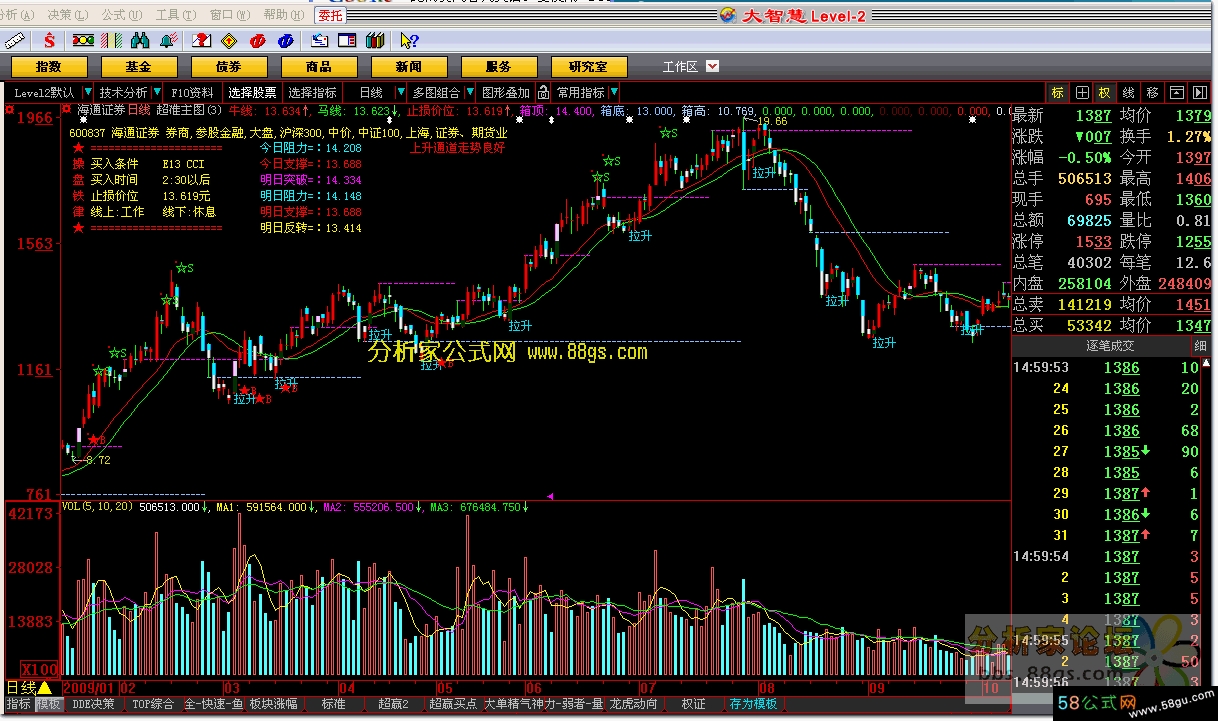This screenshot has height=721, width=1218.
Task: Click the 服务 yellow button
Action: point(498,67)
